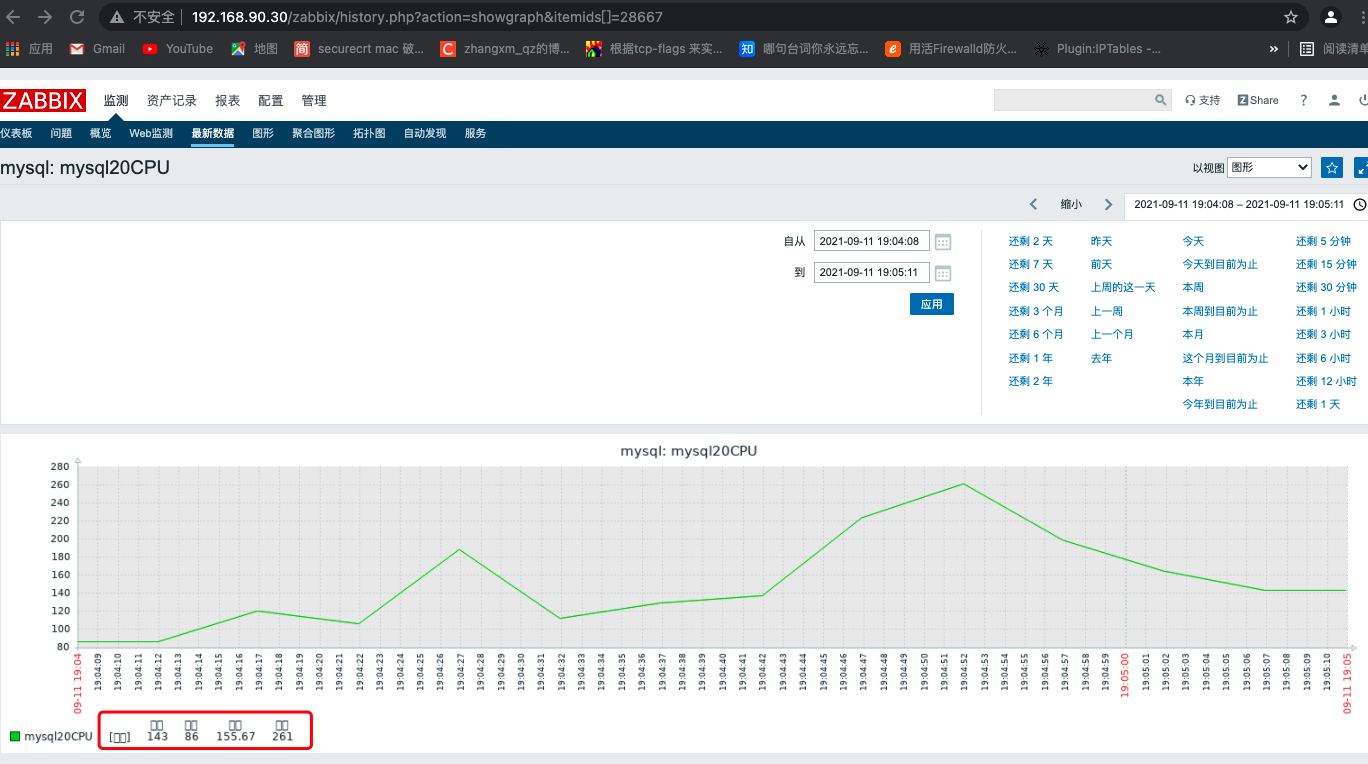Open the 资产记录 menu

point(172,100)
